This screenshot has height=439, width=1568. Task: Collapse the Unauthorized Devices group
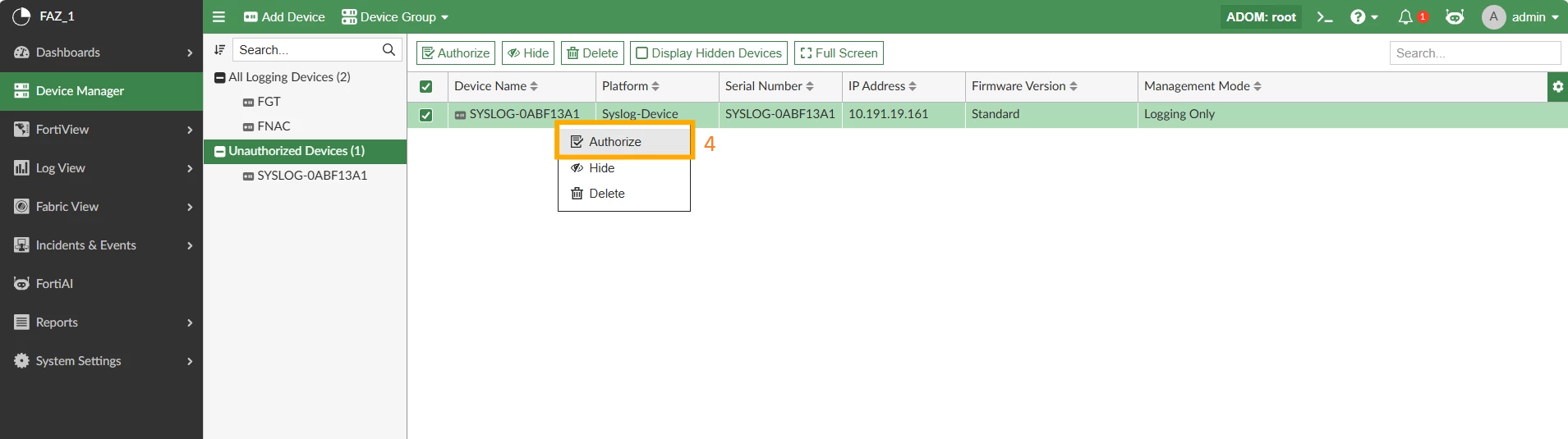[x=220, y=152]
